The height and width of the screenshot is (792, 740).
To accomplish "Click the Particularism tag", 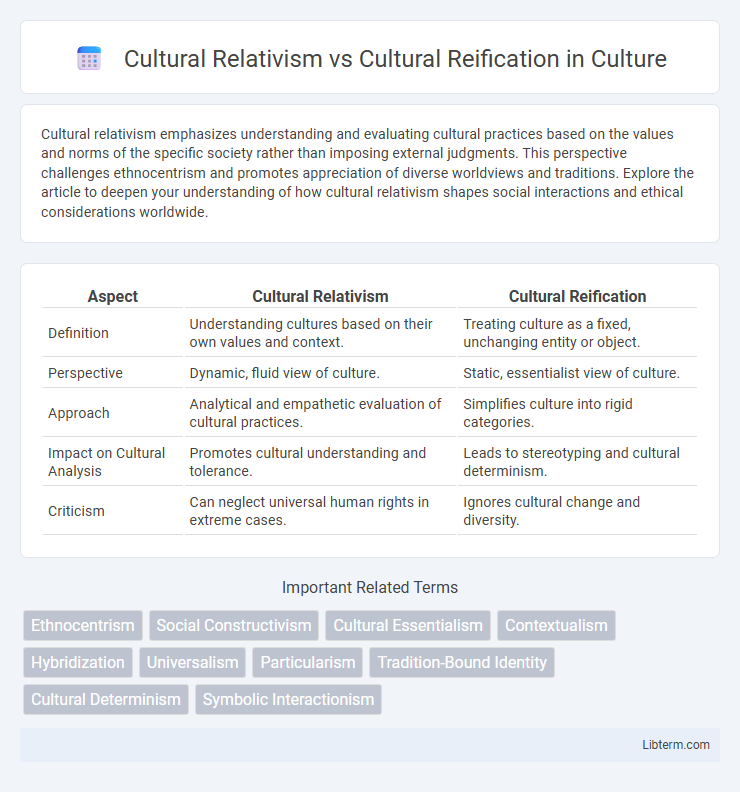I will coord(308,662).
